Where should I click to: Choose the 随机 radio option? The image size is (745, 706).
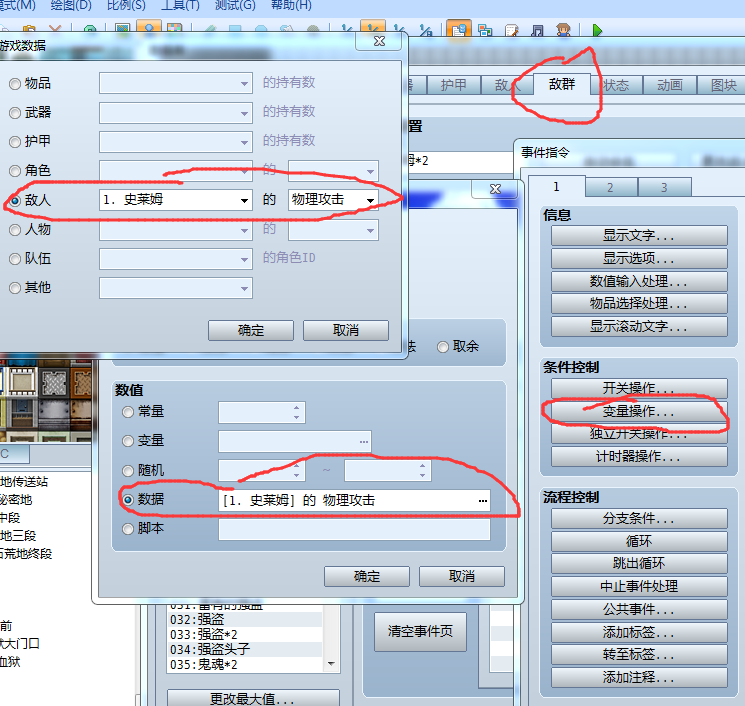click(x=128, y=471)
